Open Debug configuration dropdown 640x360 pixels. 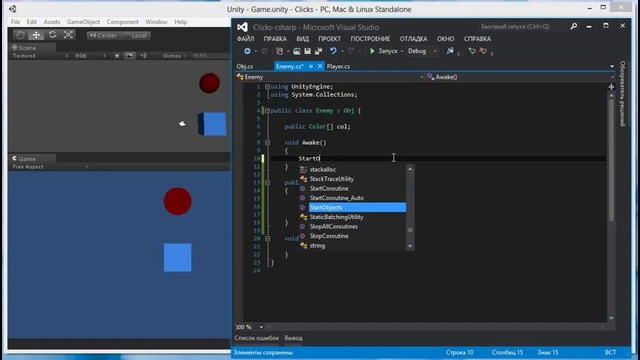[422, 51]
